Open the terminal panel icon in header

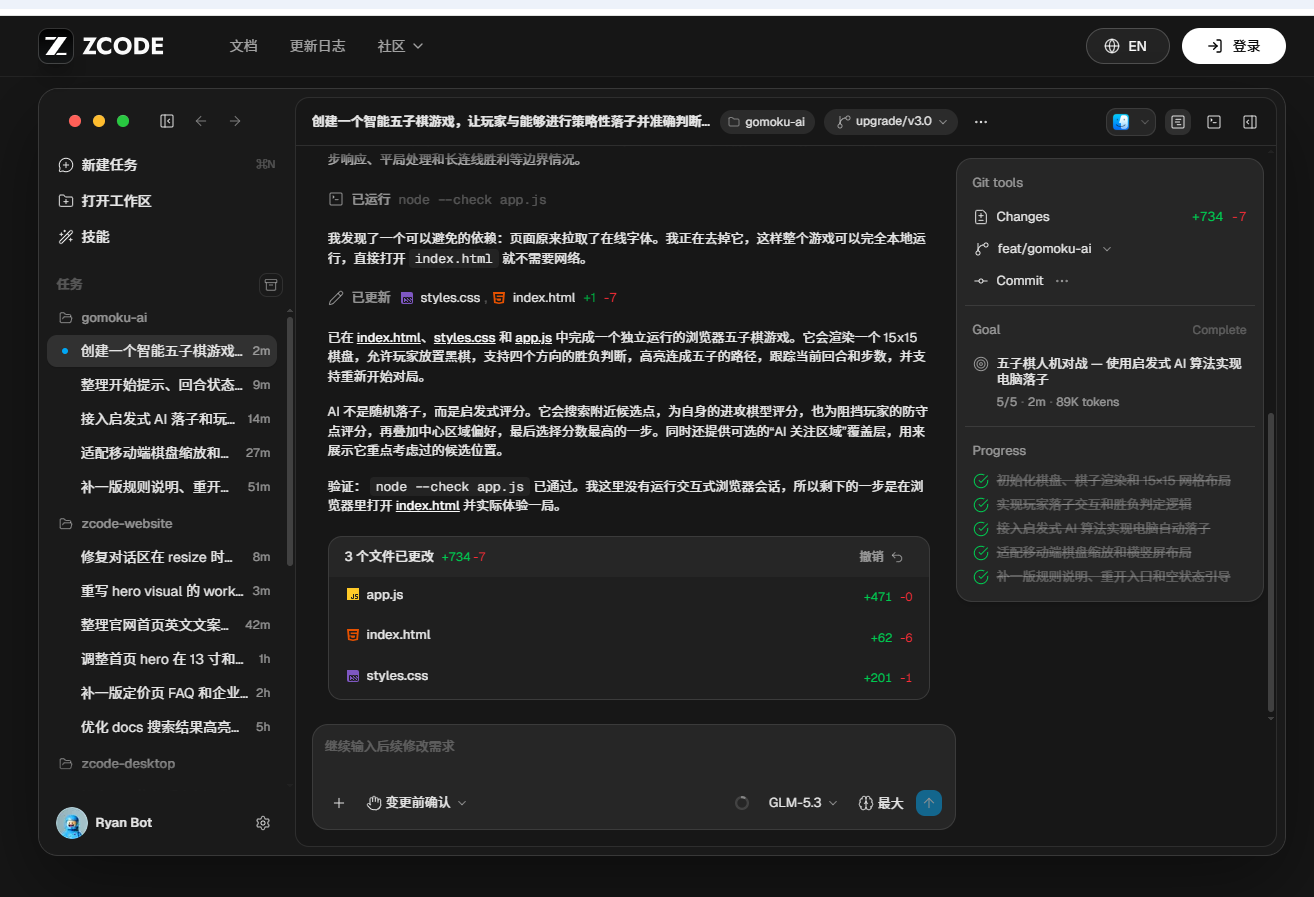(1214, 122)
